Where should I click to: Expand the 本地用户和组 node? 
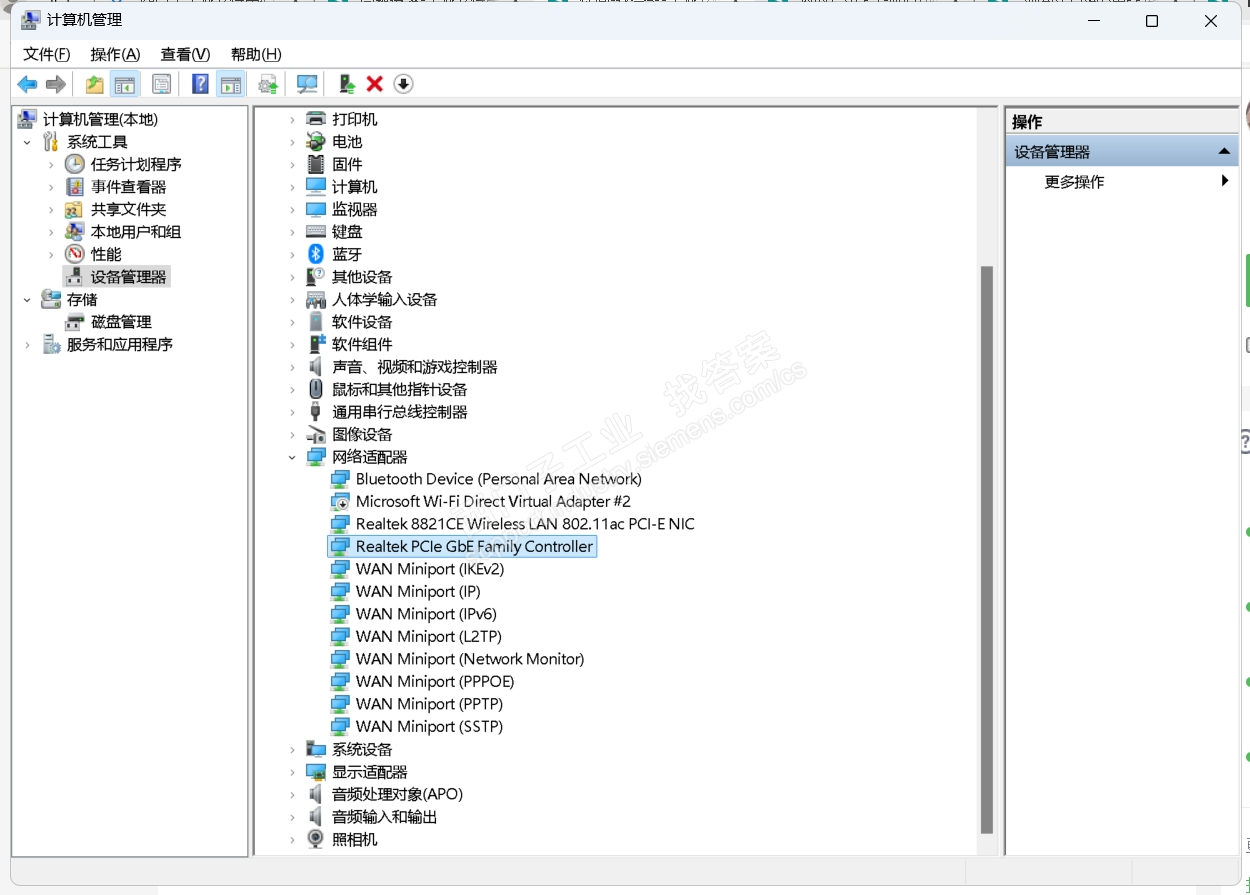pyautogui.click(x=51, y=232)
